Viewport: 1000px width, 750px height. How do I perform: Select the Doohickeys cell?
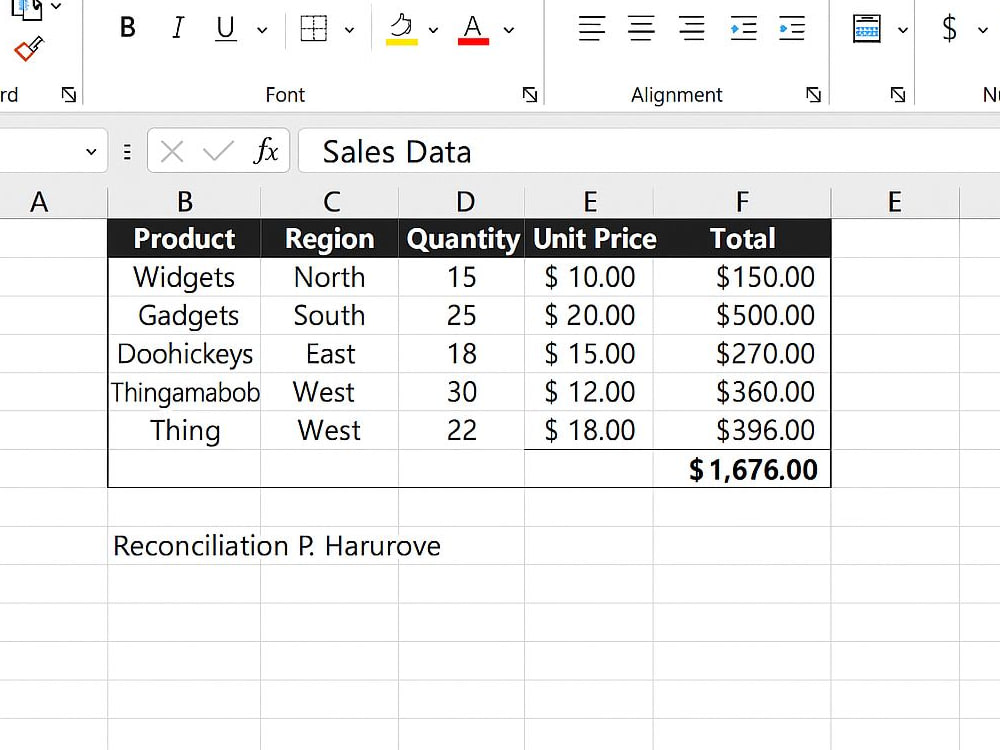[x=184, y=353]
